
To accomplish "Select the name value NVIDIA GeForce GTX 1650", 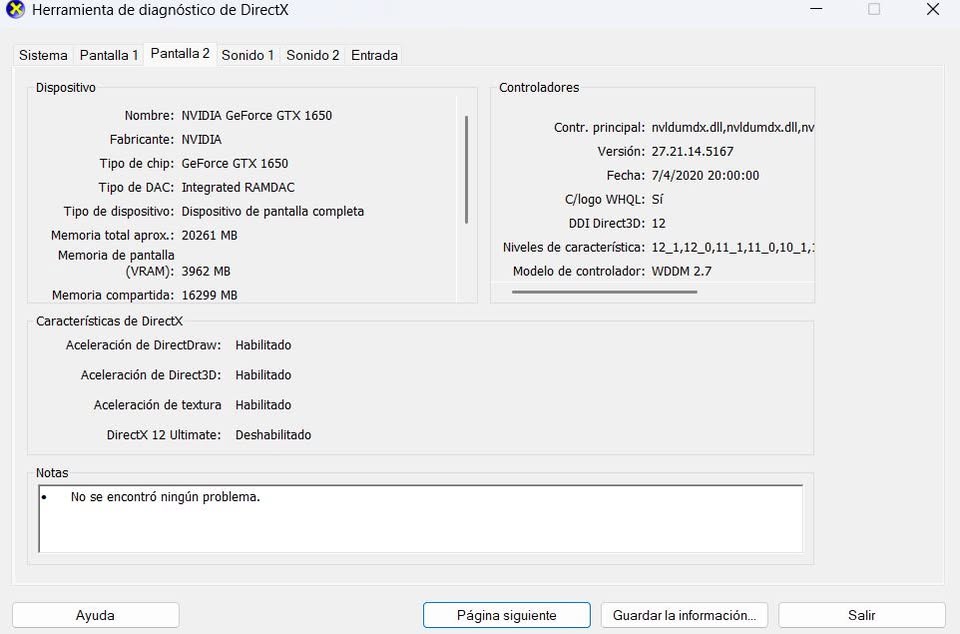I will click(x=257, y=116).
